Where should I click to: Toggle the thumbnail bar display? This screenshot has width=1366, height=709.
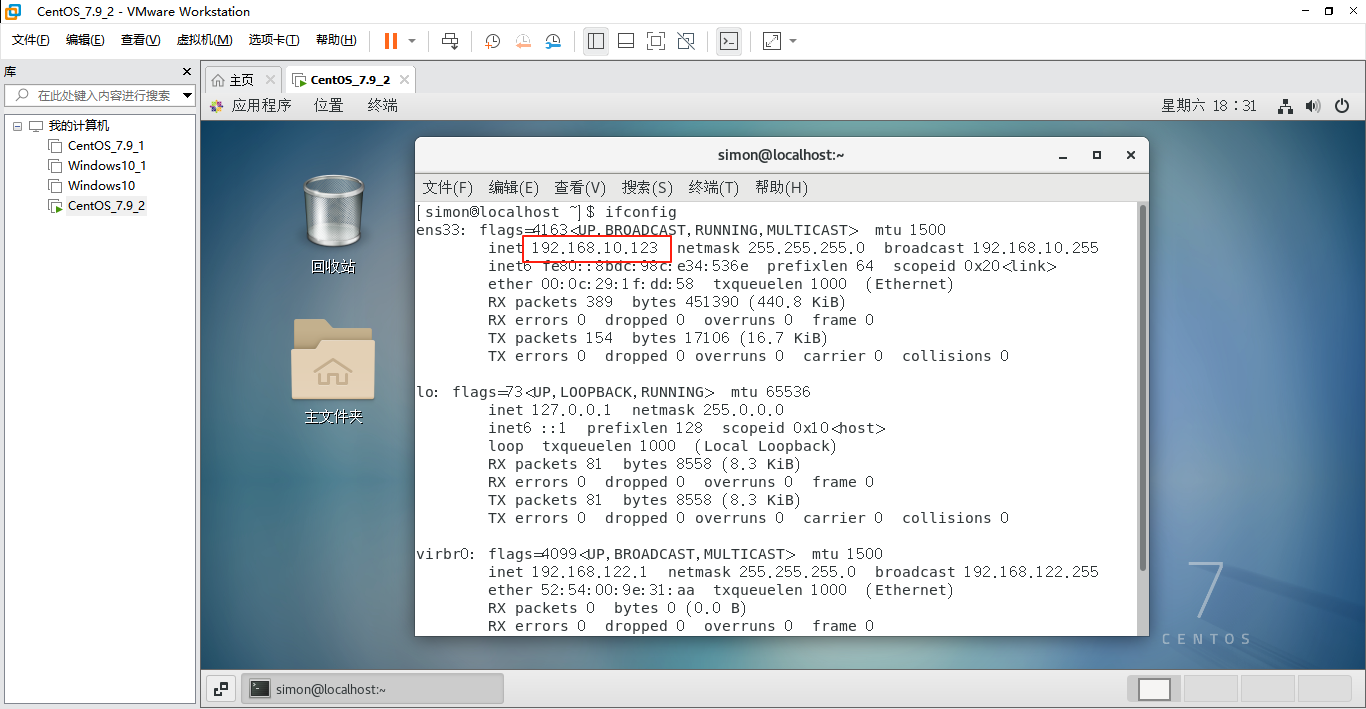tap(626, 41)
